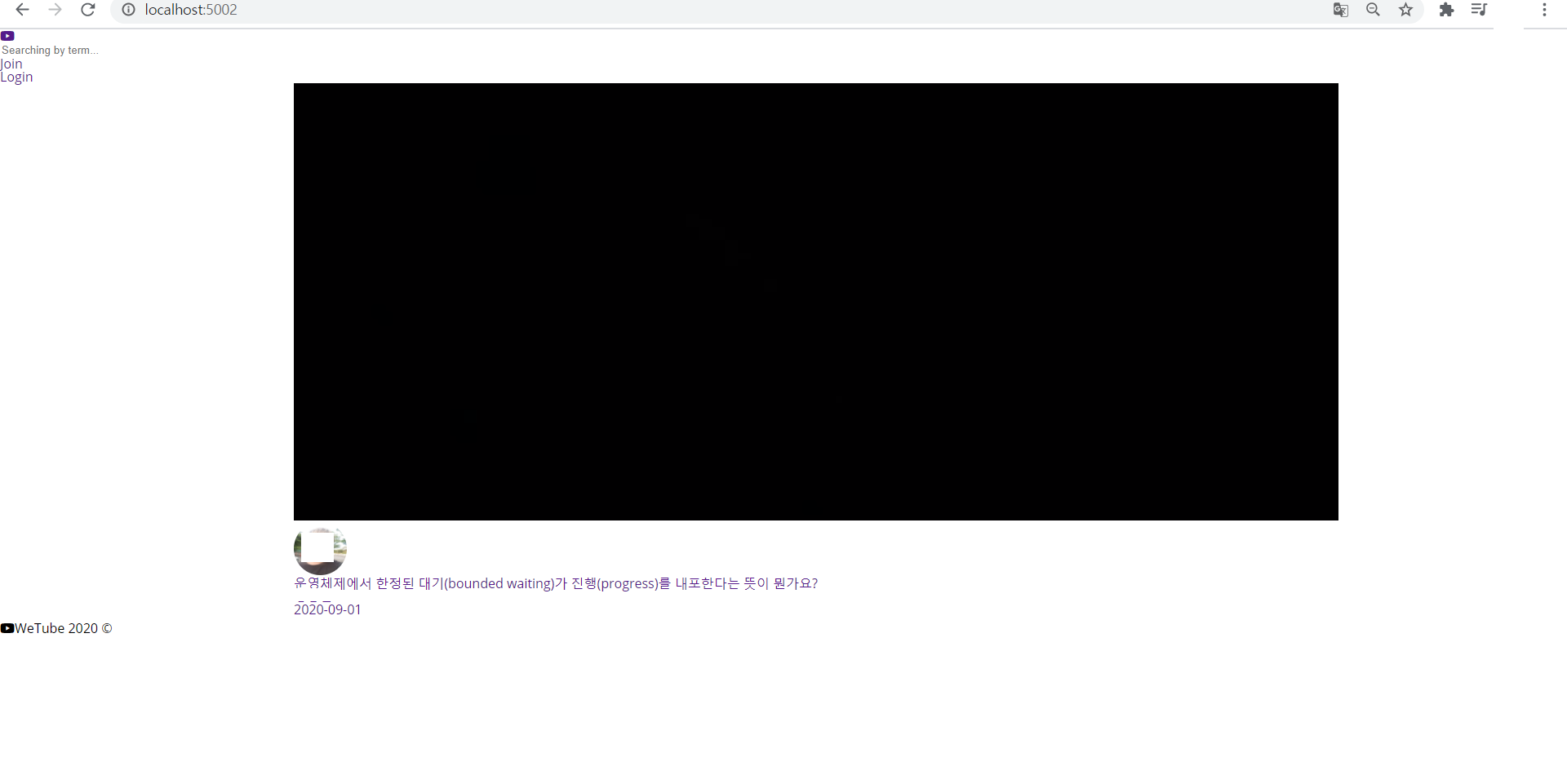Open the Login link
The width and height of the screenshot is (1567, 784).
click(x=16, y=77)
